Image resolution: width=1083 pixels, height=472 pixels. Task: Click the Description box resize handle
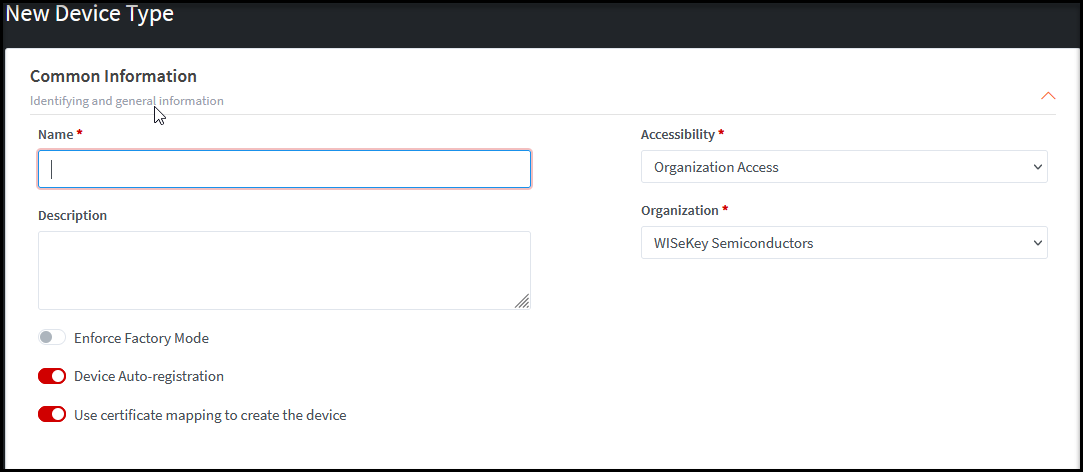coord(522,301)
